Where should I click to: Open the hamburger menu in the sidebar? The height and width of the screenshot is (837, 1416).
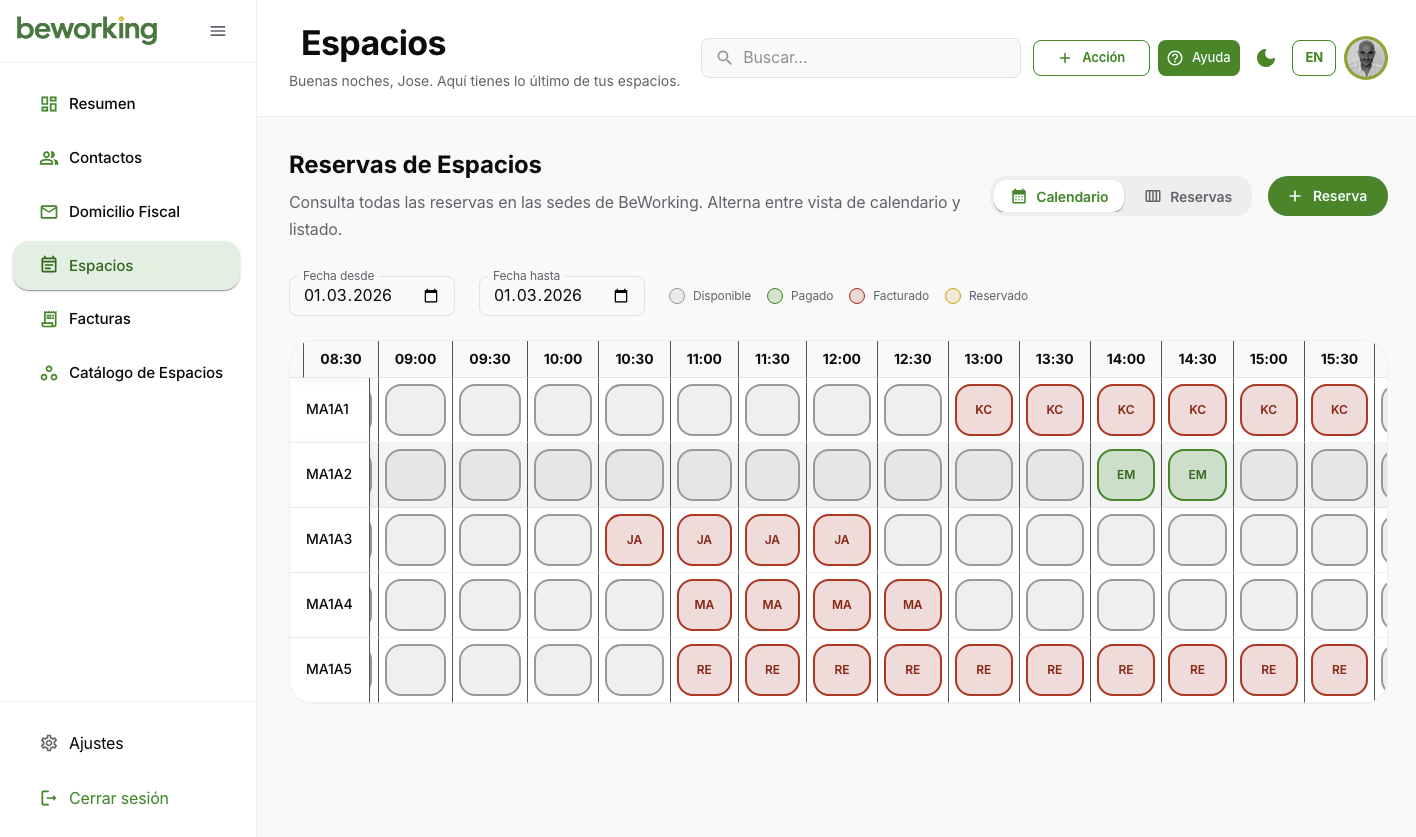218,31
